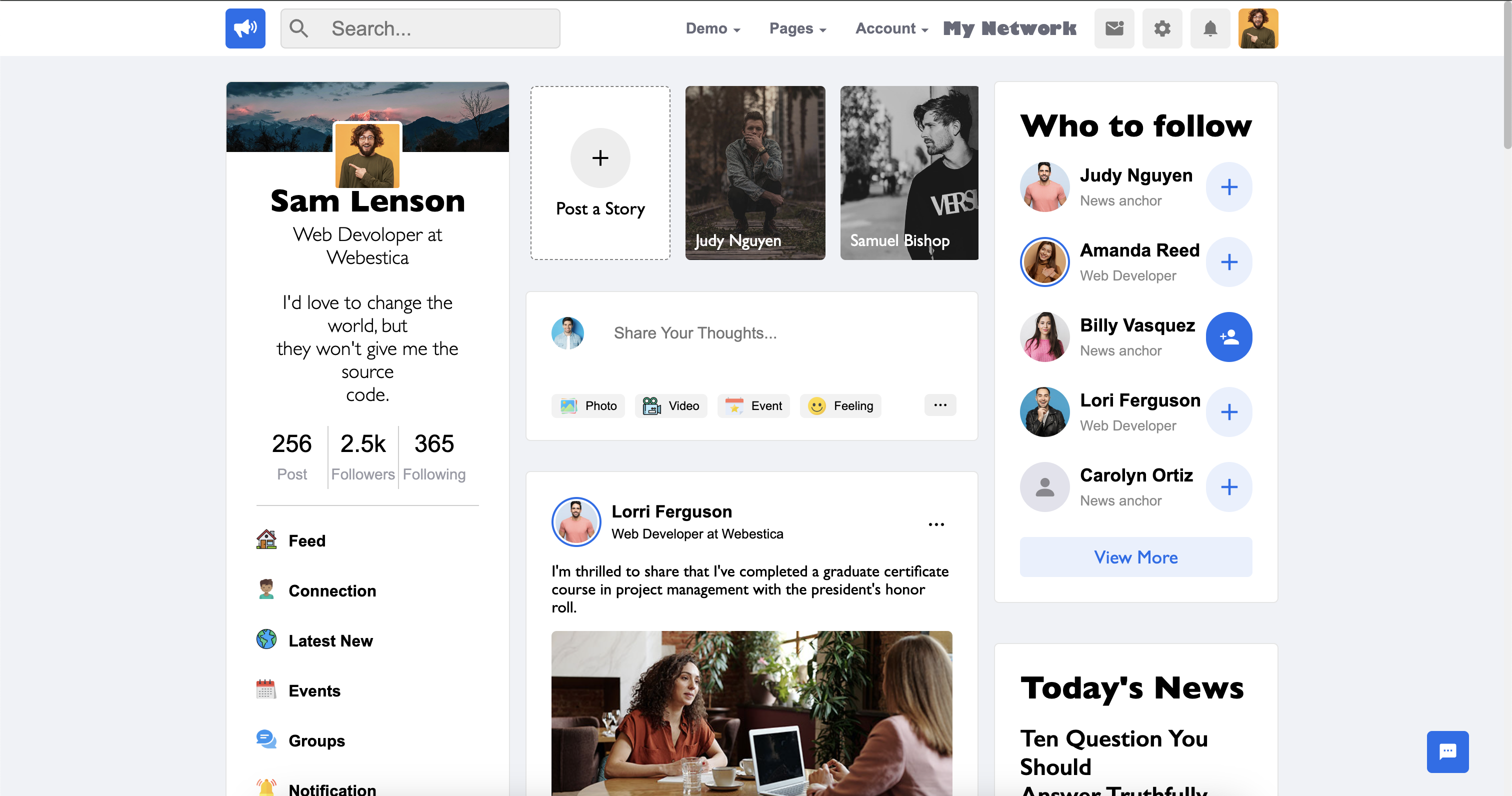Open the chat bubble floating icon

tap(1447, 751)
